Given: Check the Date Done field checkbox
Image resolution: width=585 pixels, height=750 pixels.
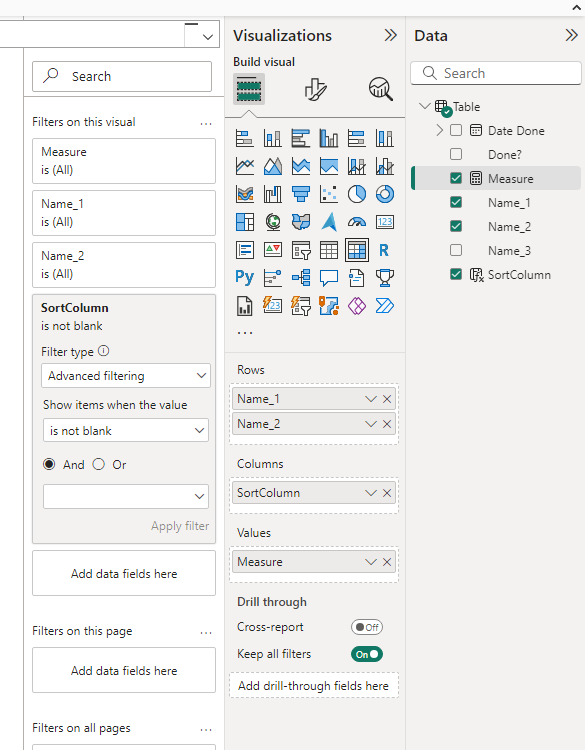Looking at the screenshot, I should coord(456,130).
